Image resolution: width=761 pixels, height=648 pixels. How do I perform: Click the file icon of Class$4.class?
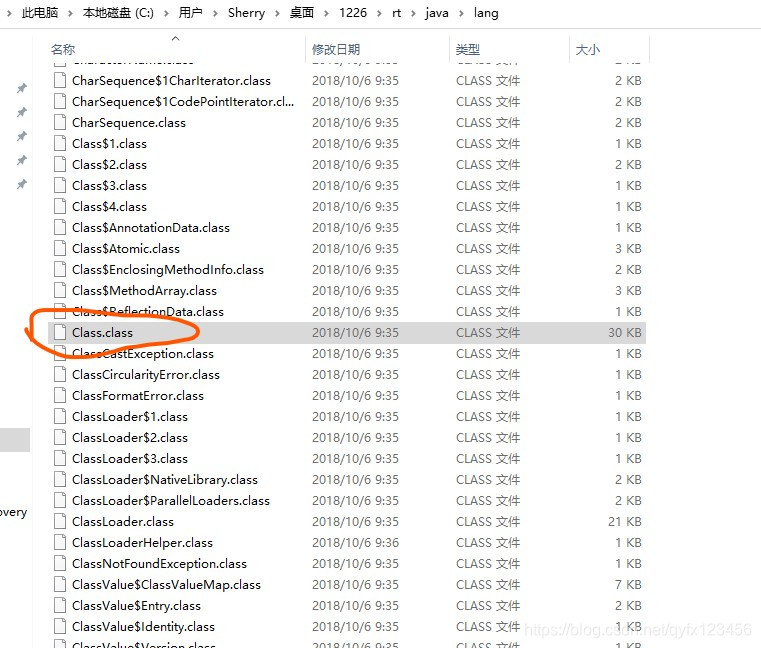(60, 206)
